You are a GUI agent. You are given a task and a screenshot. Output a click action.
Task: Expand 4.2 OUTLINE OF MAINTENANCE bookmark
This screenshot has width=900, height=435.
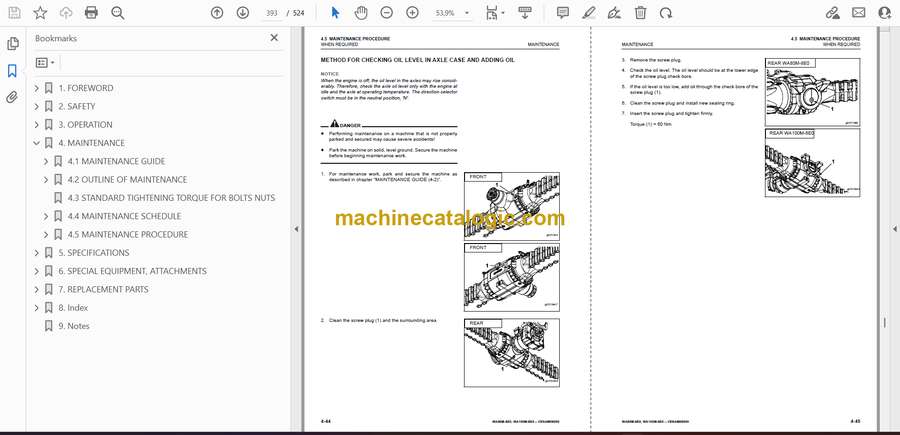pos(46,180)
